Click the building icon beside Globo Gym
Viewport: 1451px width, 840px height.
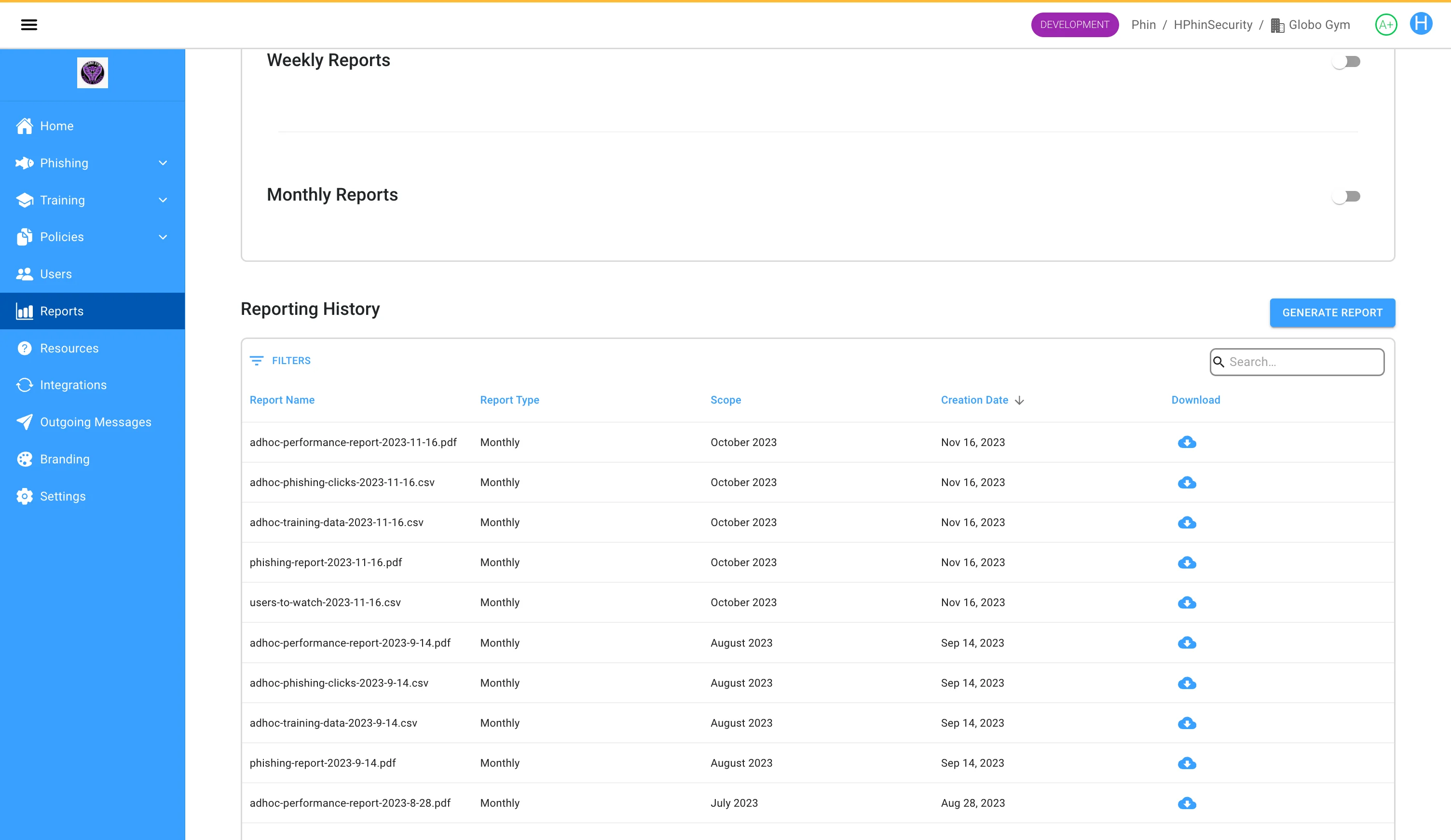[1278, 26]
